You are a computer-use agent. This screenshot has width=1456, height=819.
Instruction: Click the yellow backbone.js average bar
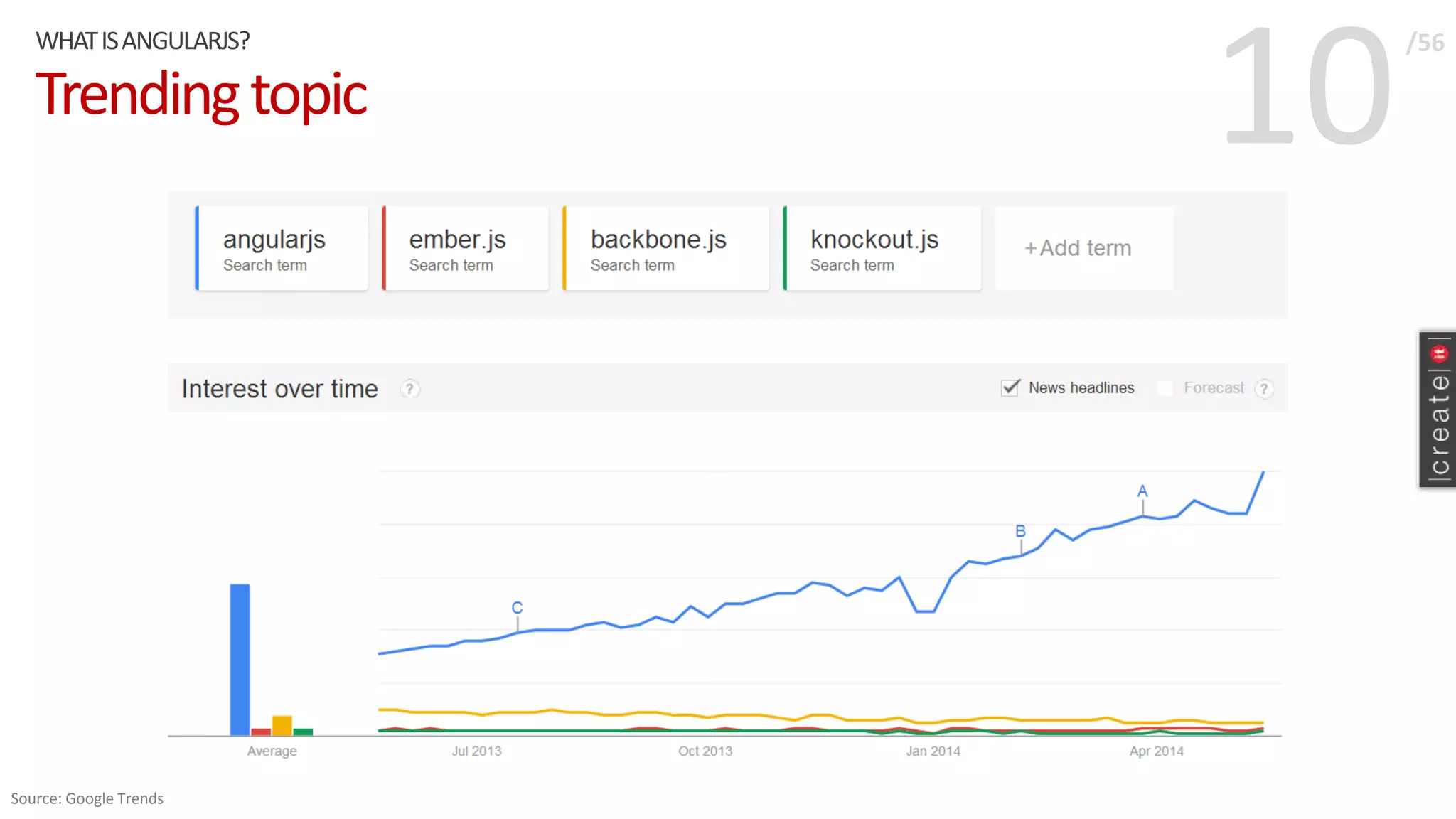(x=282, y=725)
